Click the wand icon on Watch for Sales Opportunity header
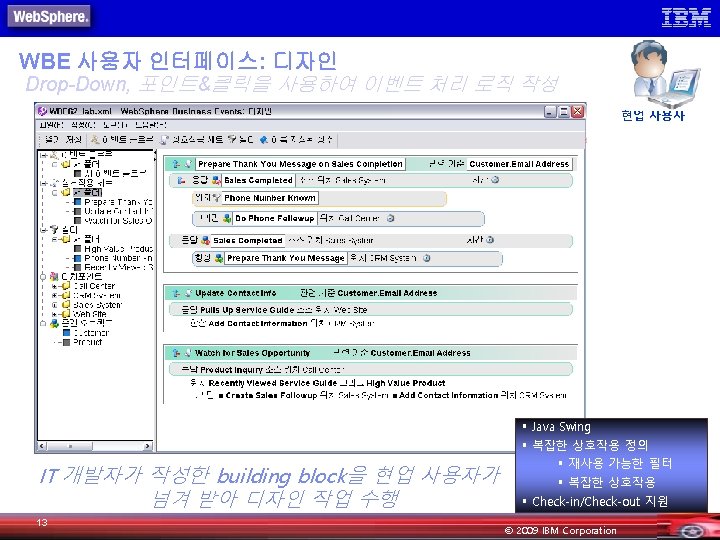Screen dimensions: 720x540 point(188,353)
